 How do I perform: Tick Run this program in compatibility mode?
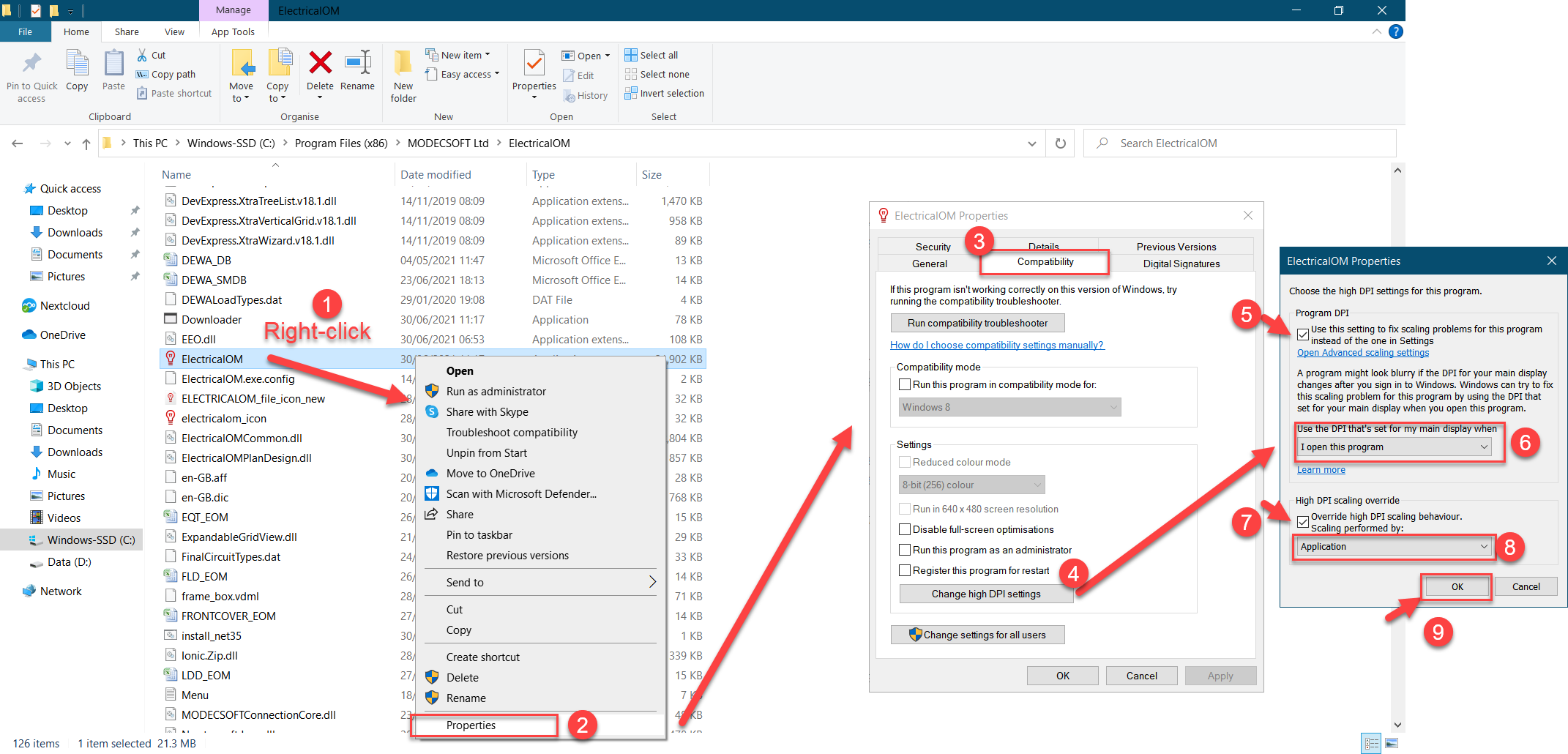(905, 384)
